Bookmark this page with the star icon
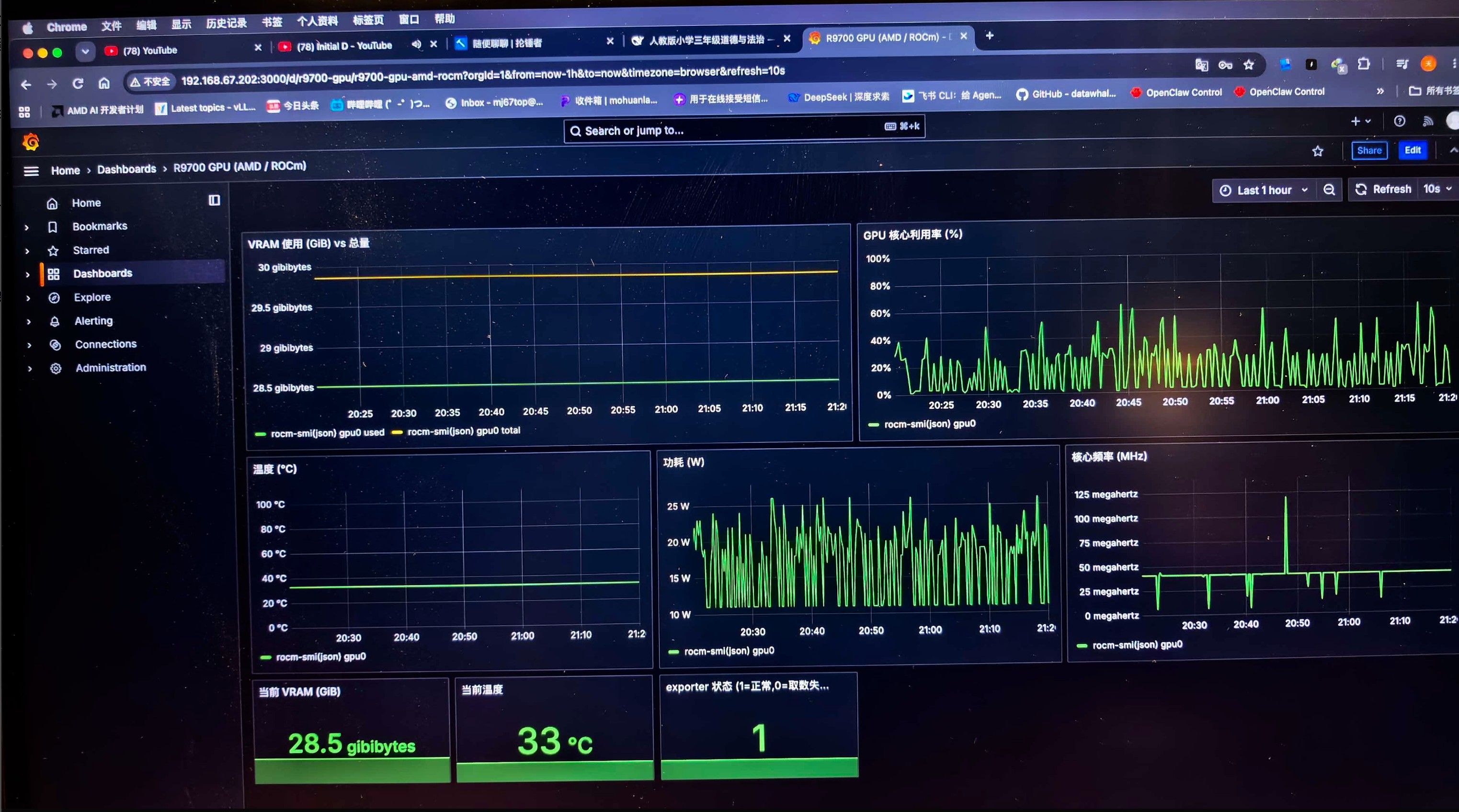This screenshot has width=1459, height=812. tap(1249, 65)
